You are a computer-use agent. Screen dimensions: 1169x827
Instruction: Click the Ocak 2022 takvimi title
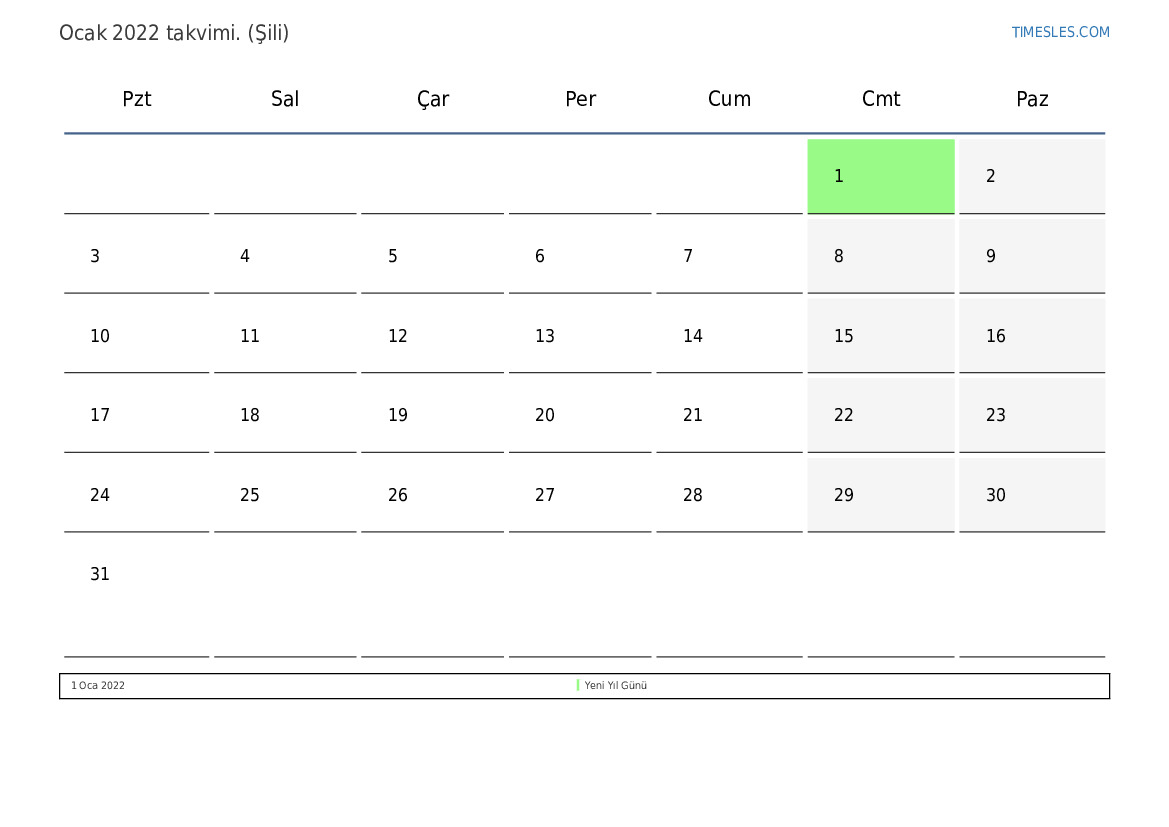[174, 33]
